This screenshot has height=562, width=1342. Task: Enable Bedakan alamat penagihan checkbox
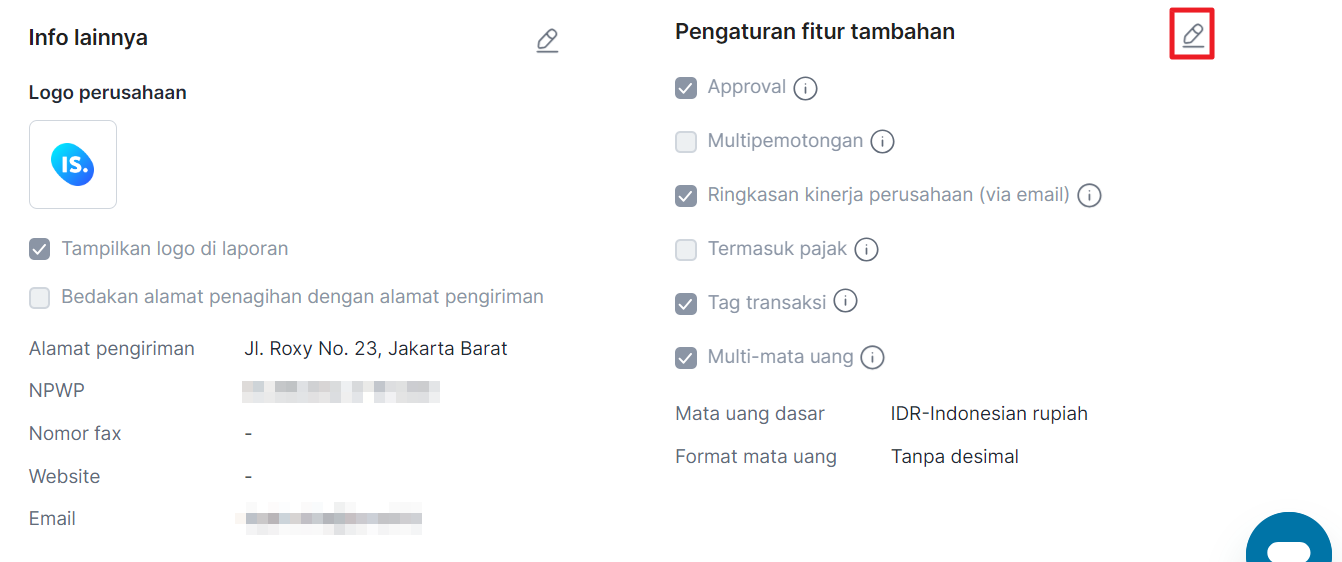point(40,297)
